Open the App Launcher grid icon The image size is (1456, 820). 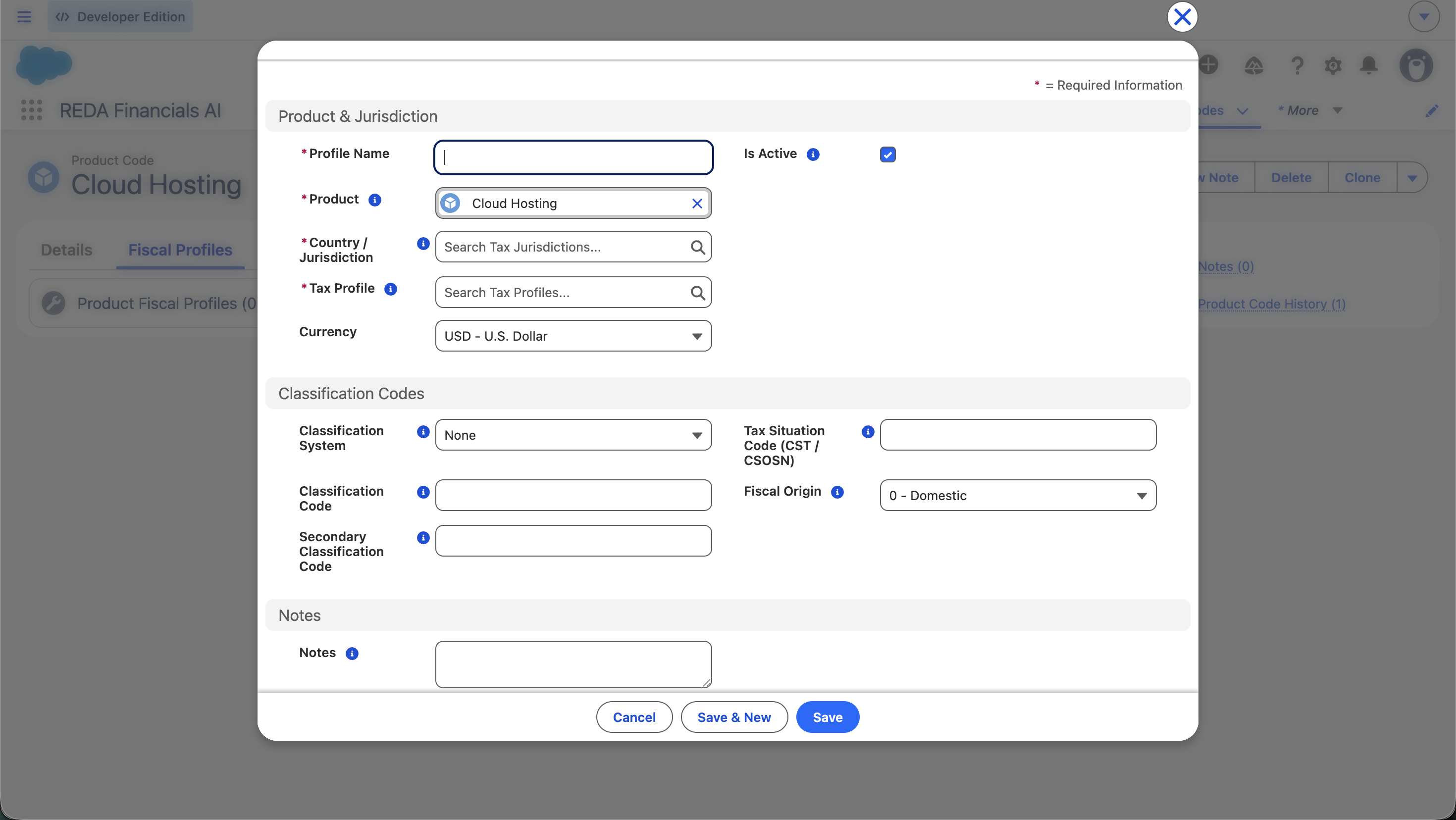[x=32, y=109]
